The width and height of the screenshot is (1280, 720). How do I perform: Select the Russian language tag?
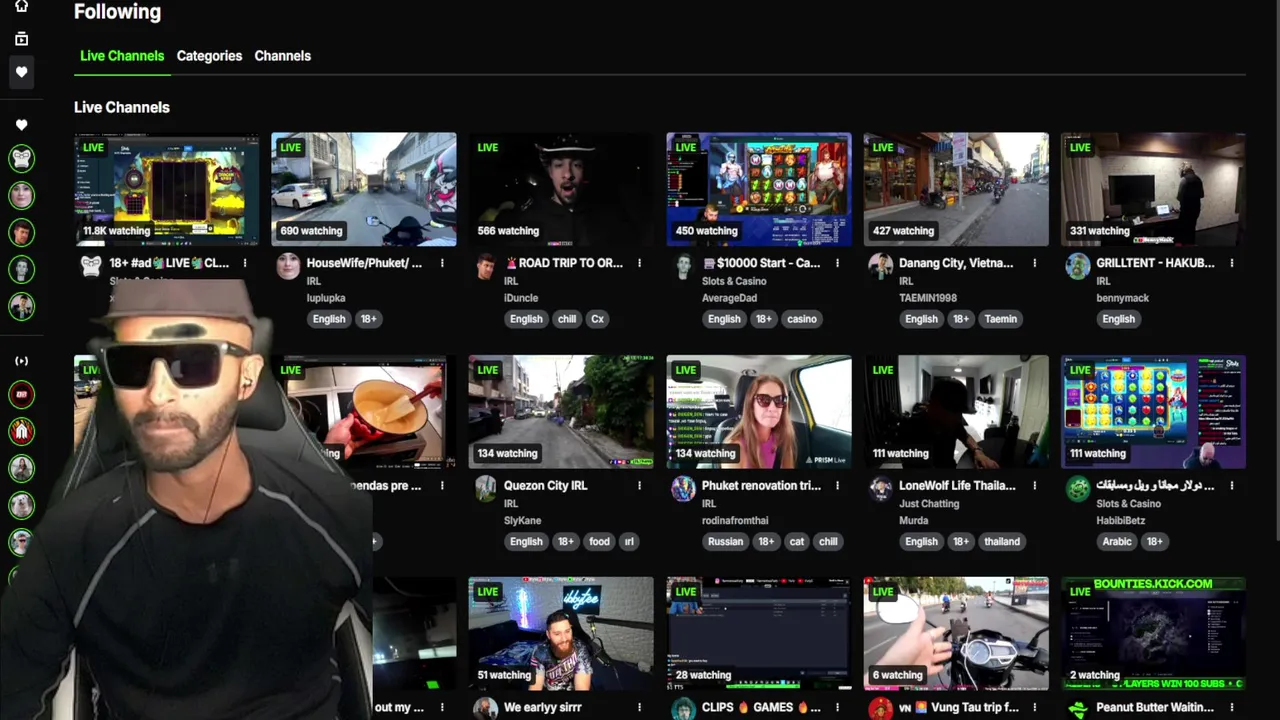click(725, 541)
